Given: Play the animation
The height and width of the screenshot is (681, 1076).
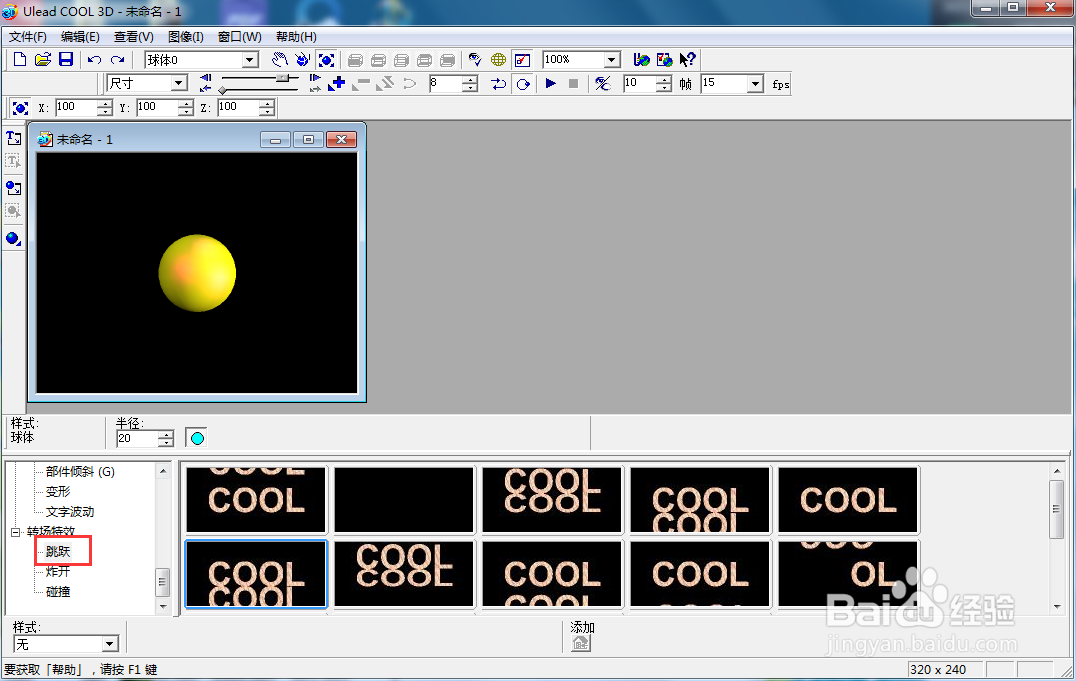Looking at the screenshot, I should (550, 84).
